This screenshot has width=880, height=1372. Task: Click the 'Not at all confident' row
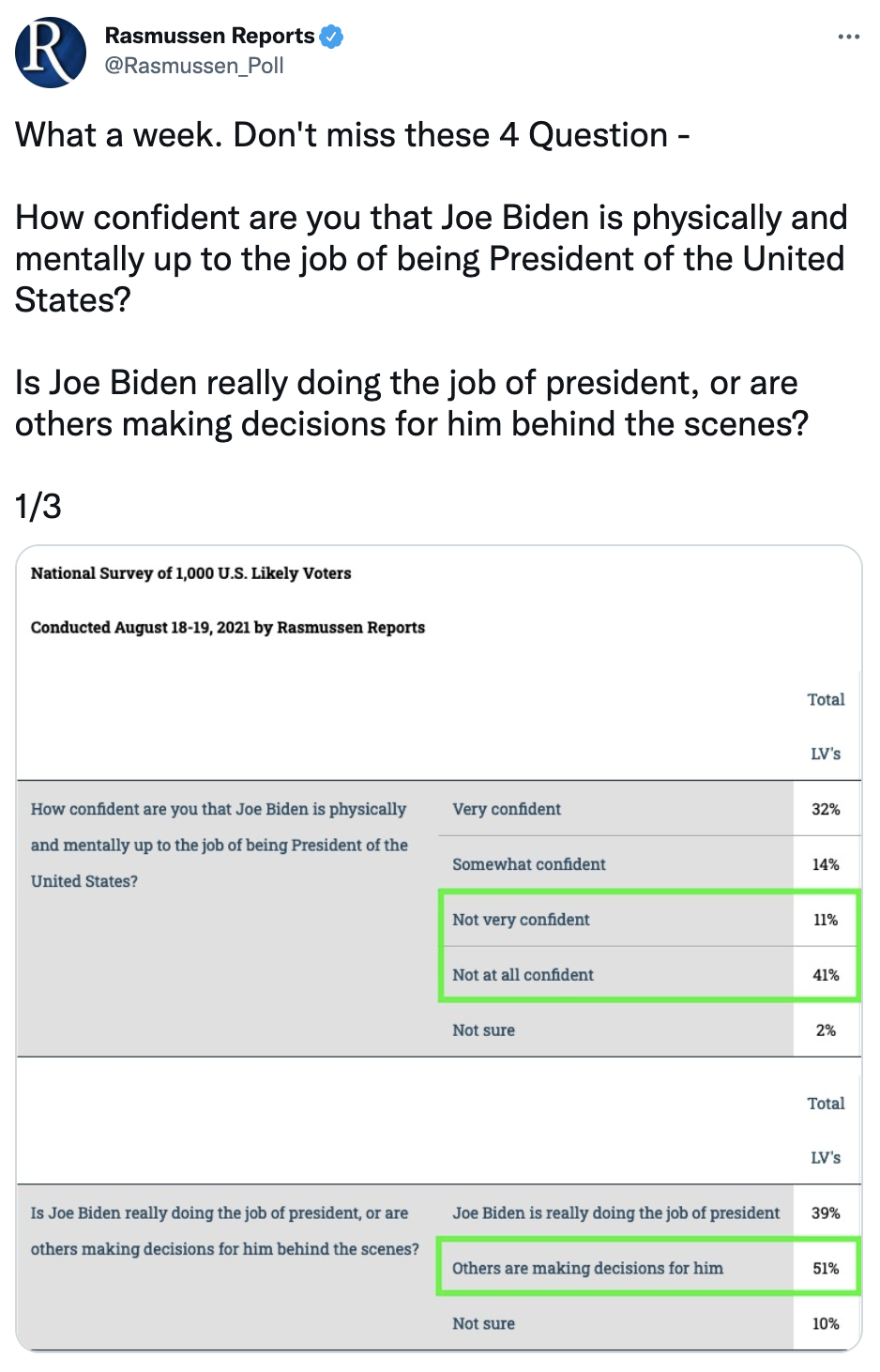click(523, 975)
